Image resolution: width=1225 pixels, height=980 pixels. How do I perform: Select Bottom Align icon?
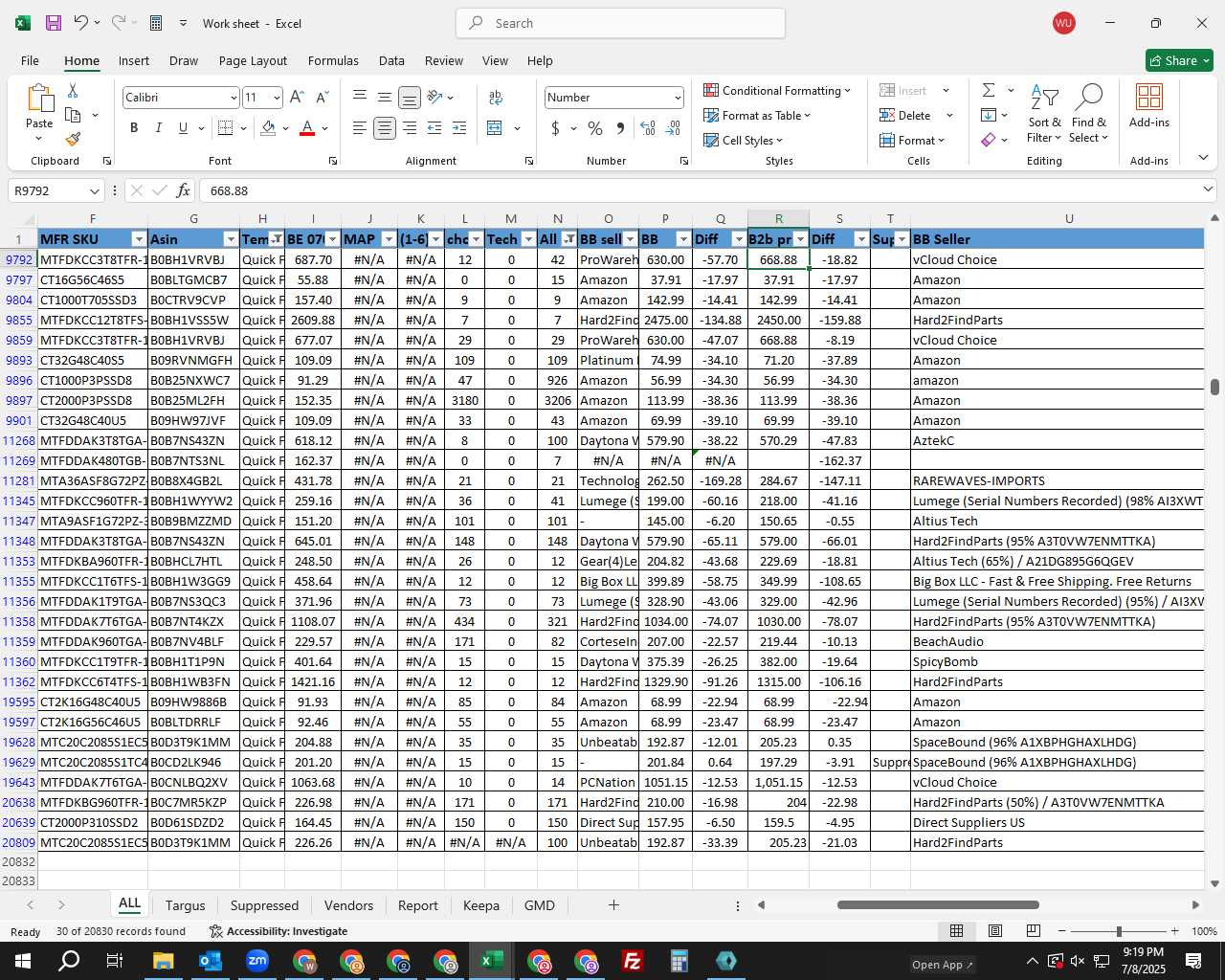pos(409,97)
